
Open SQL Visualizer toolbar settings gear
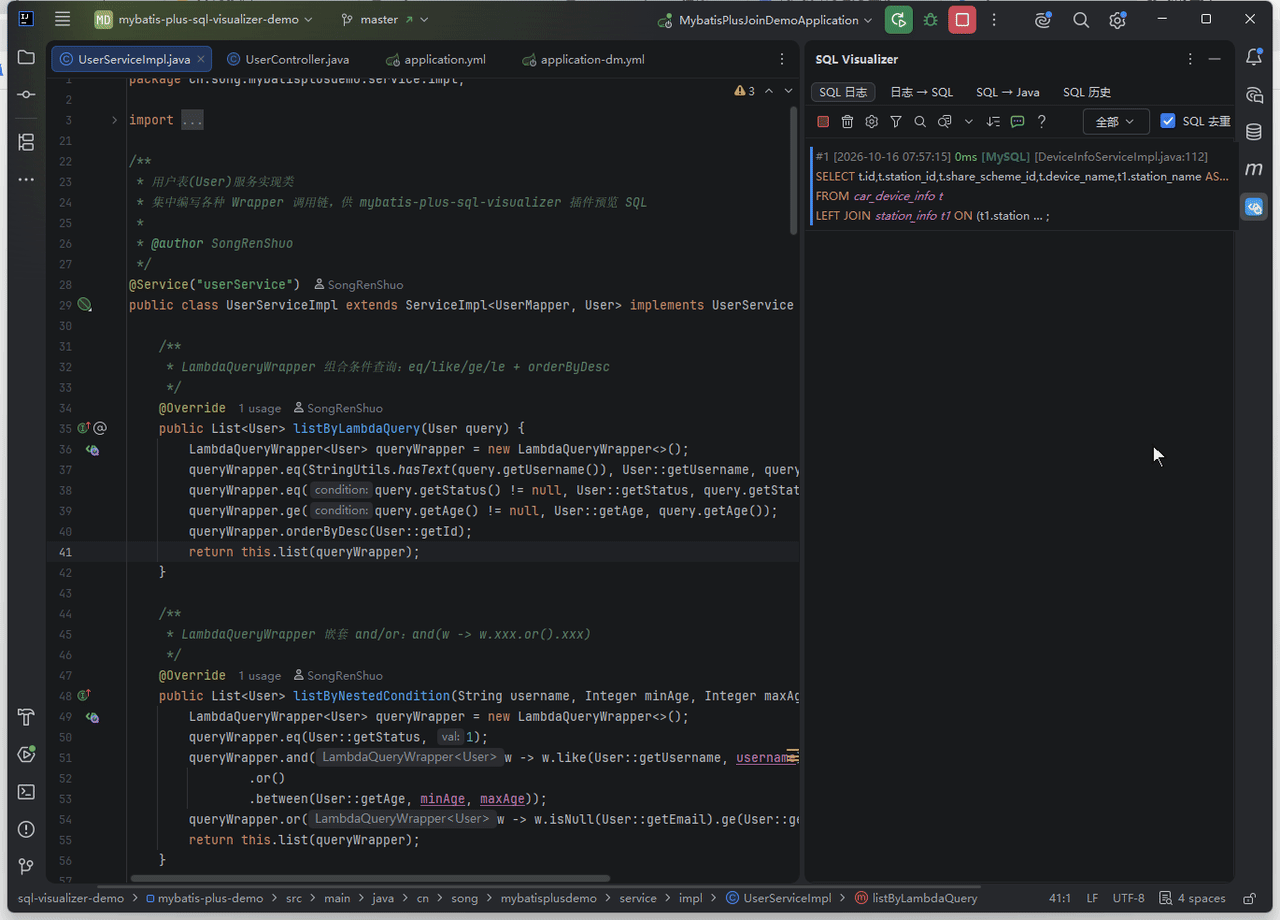(x=871, y=121)
